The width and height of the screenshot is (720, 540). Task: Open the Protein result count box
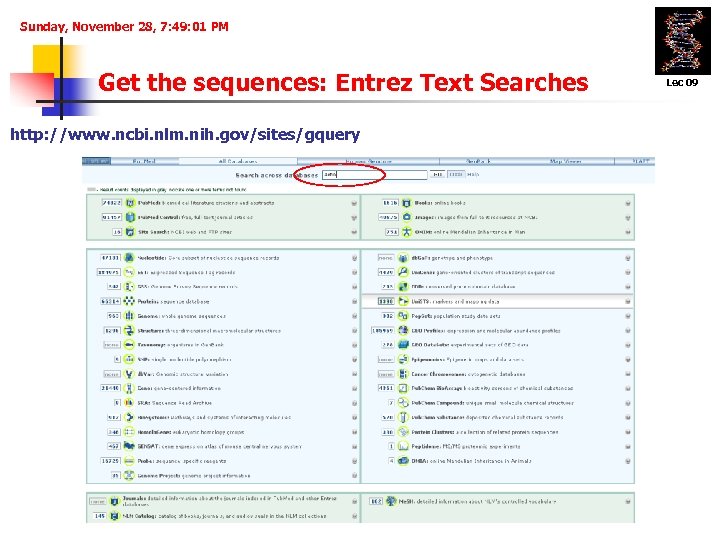(x=110, y=301)
